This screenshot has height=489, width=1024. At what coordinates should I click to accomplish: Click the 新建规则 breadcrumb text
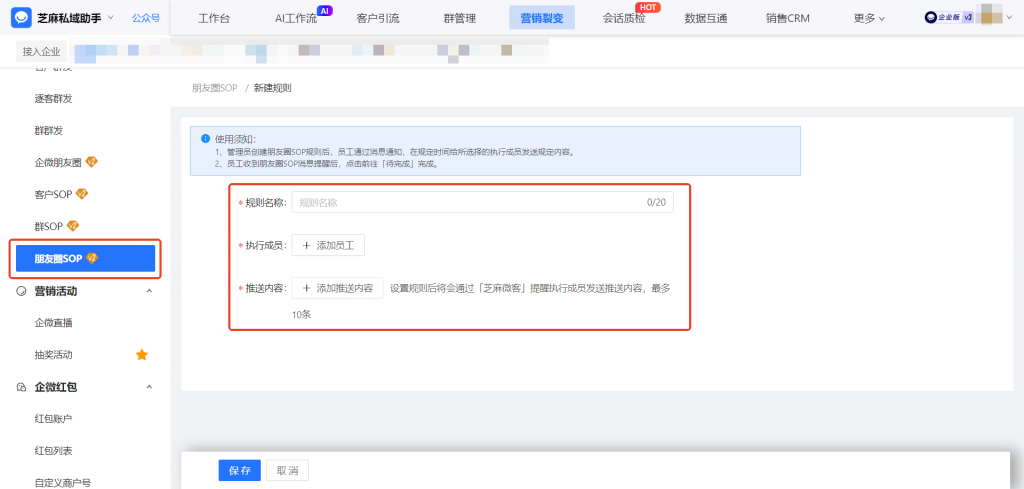click(x=272, y=87)
